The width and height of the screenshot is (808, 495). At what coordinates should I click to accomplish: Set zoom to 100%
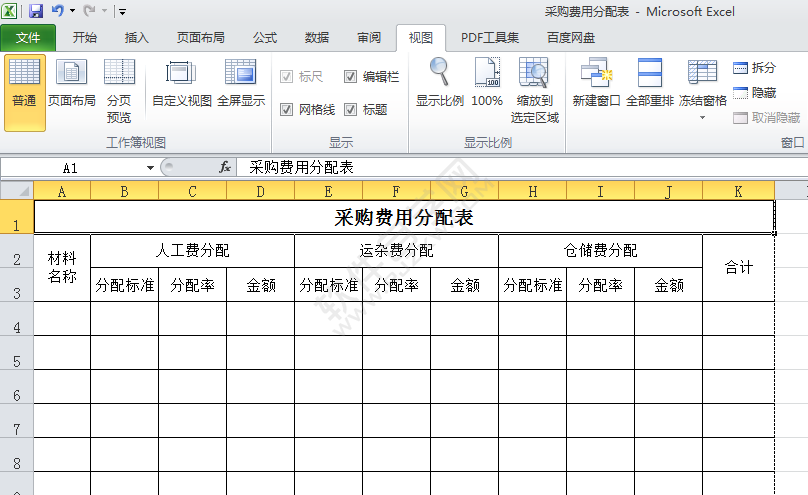tap(487, 84)
